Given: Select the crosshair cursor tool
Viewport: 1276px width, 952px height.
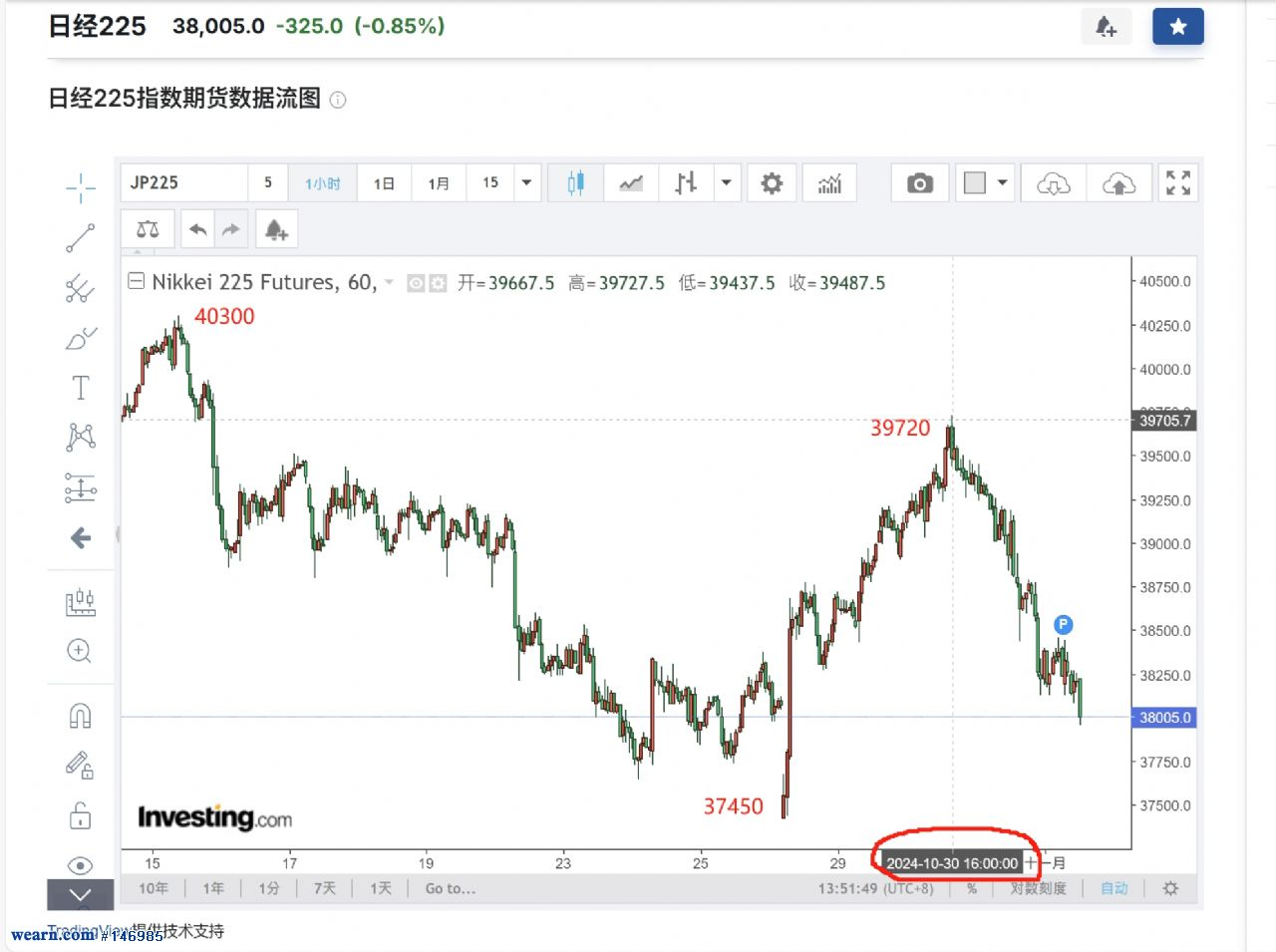Looking at the screenshot, I should tap(81, 186).
